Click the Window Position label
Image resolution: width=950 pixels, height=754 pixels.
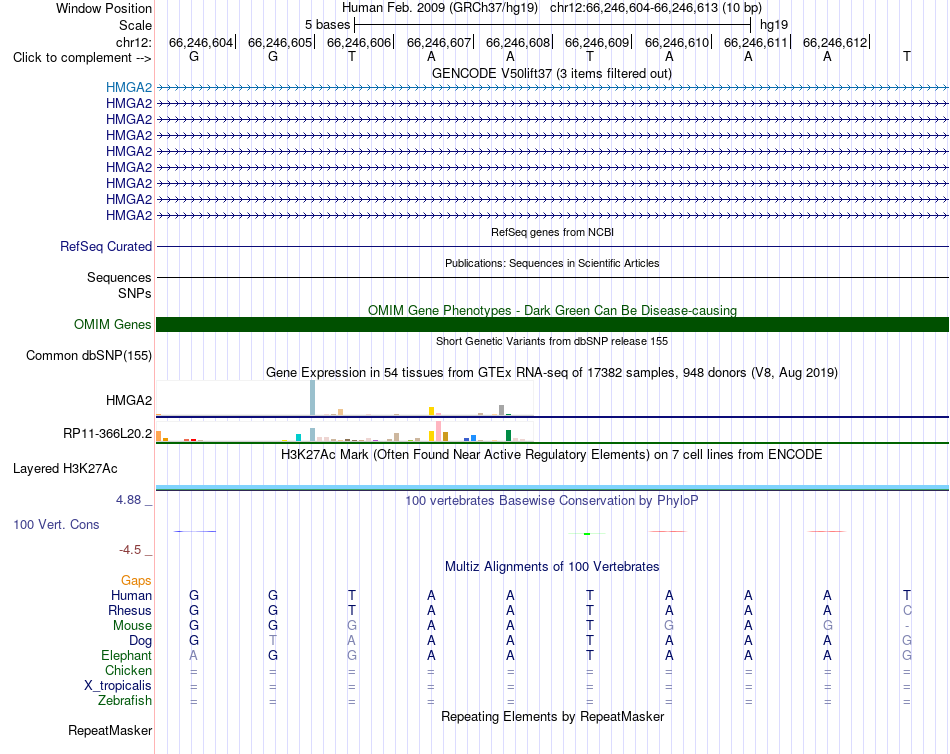(104, 8)
